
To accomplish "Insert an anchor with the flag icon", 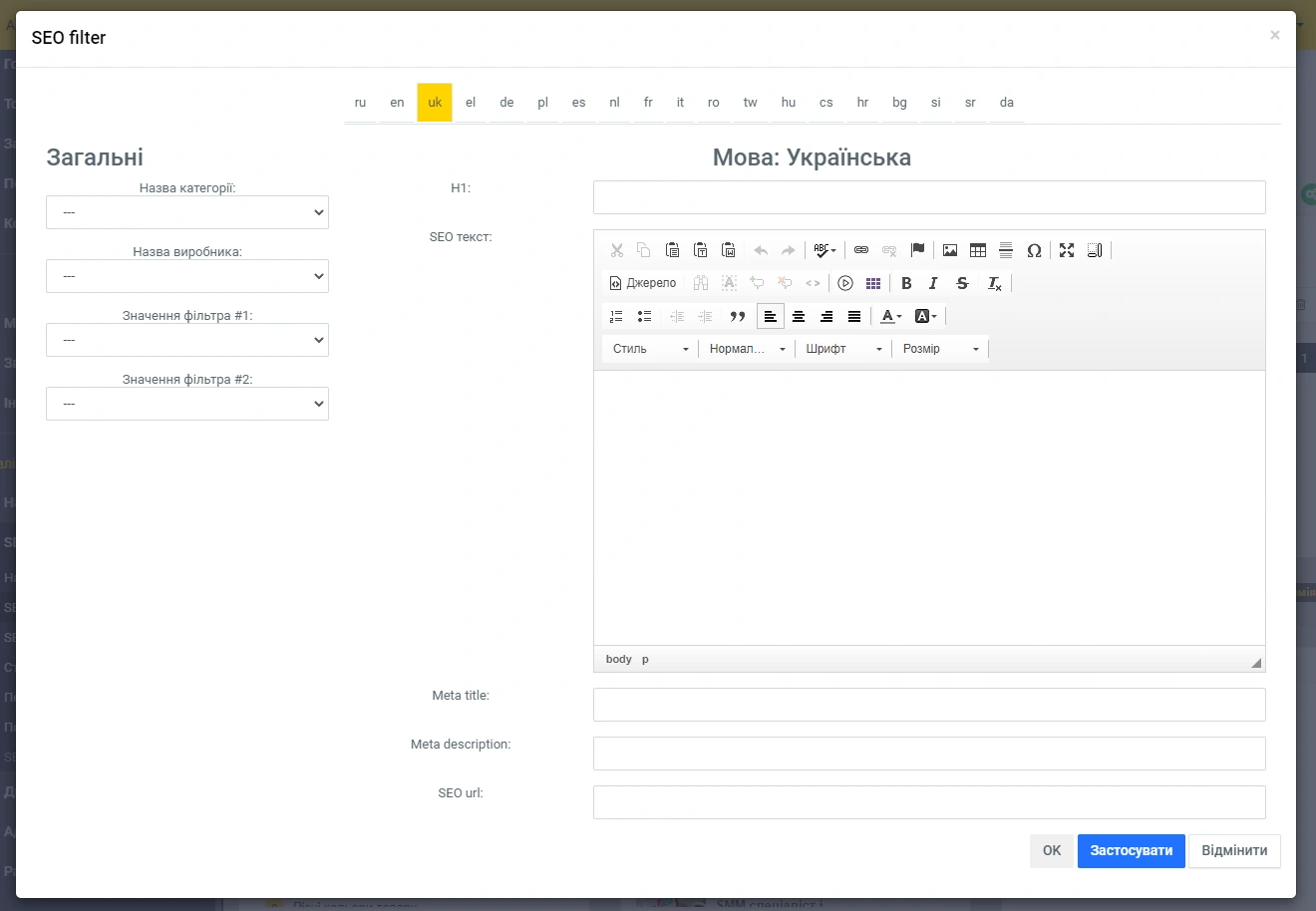I will pyautogui.click(x=918, y=250).
